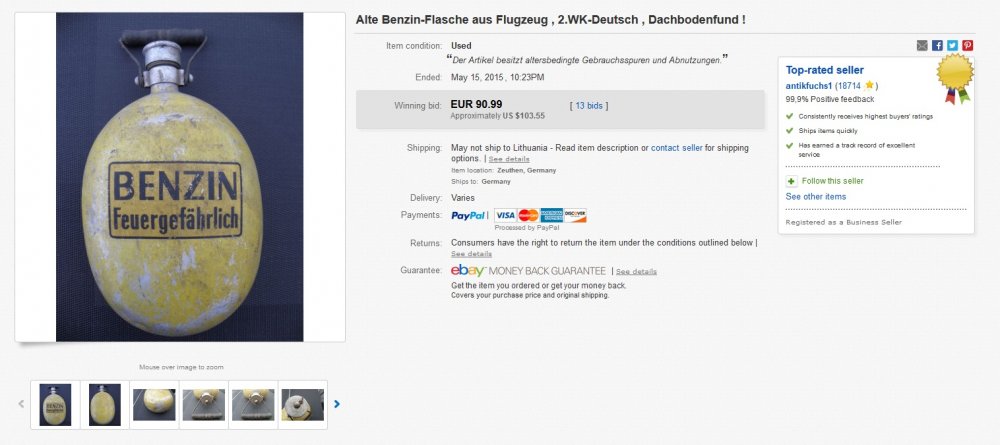1000x445 pixels.
Task: Expand shipping options See details
Action: point(509,159)
